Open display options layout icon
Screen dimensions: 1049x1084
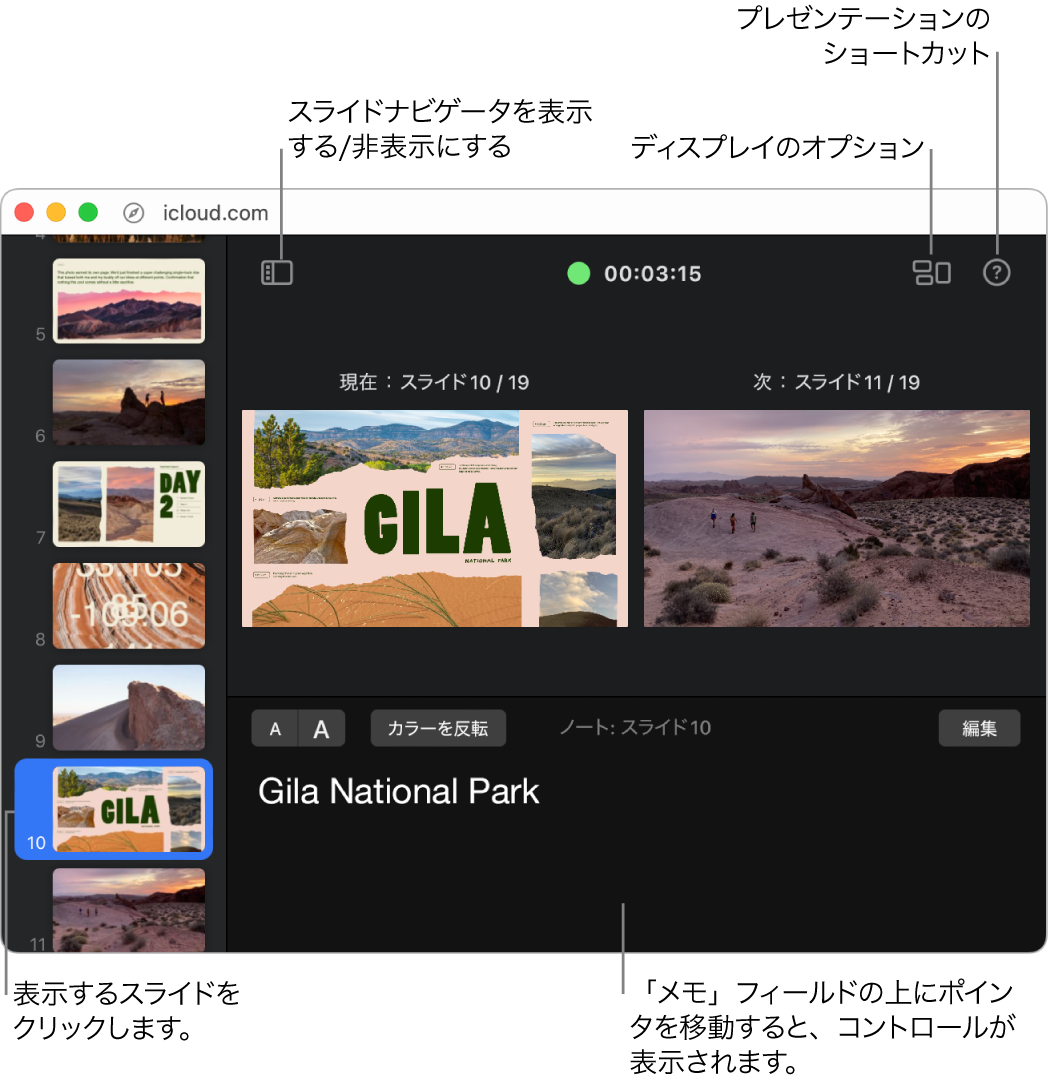tap(931, 272)
